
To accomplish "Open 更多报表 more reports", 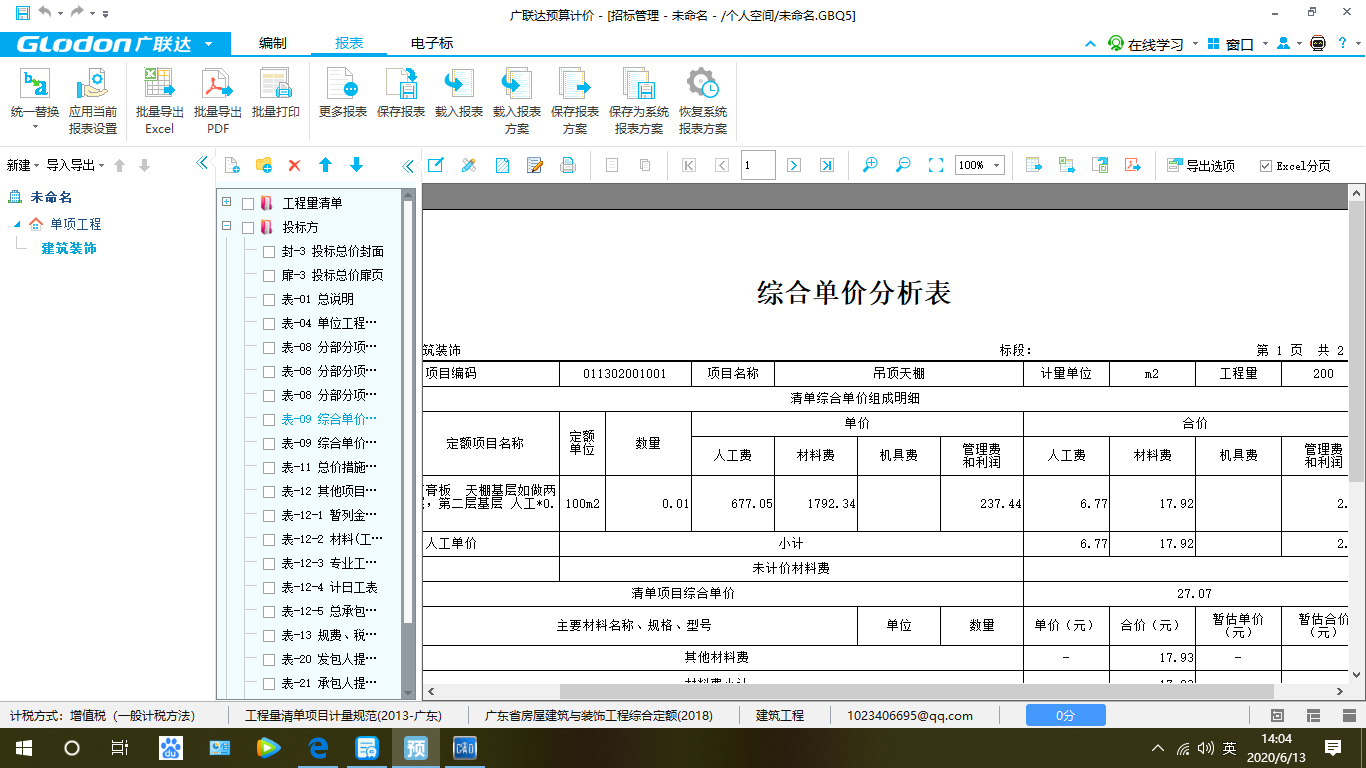I will pos(343,94).
